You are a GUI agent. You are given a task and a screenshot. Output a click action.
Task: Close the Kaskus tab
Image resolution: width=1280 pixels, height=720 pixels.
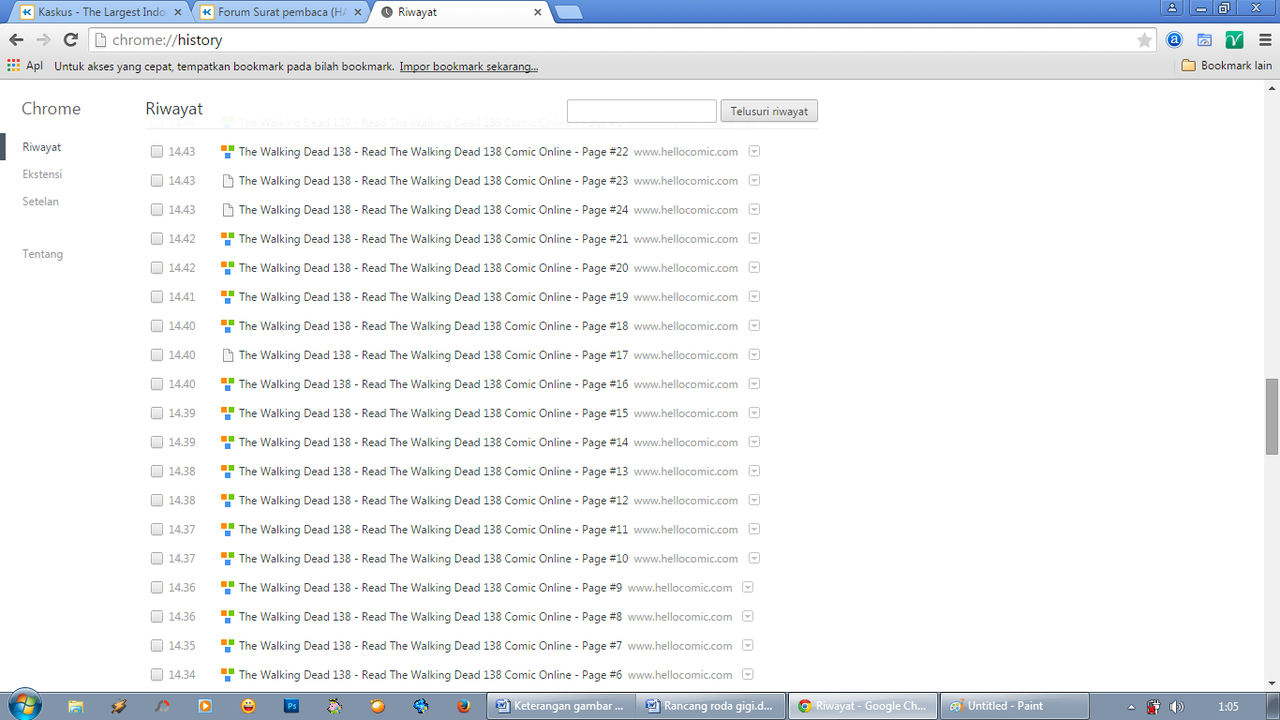[x=177, y=12]
